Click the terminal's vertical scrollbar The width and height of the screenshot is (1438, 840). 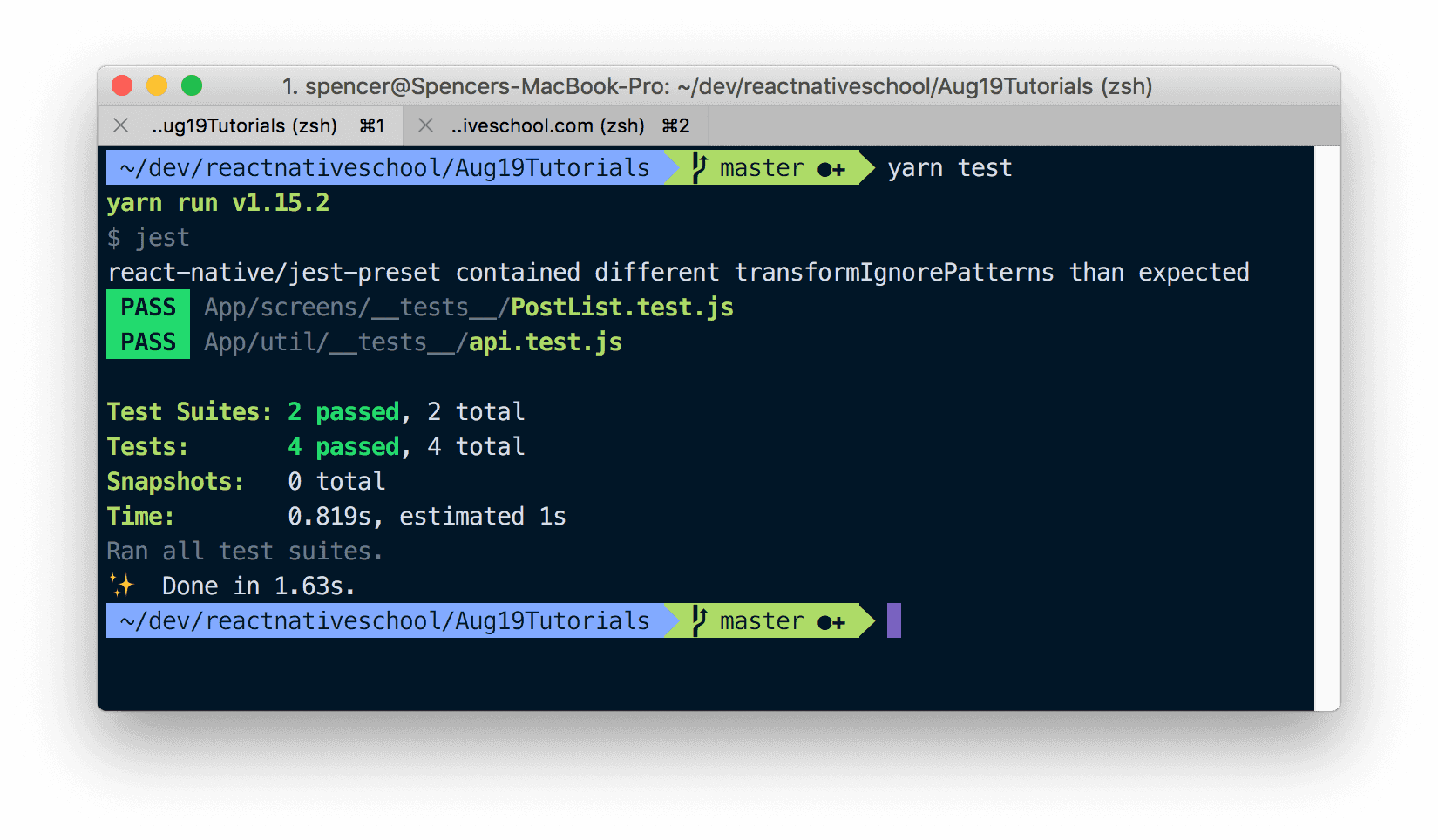click(1326, 427)
